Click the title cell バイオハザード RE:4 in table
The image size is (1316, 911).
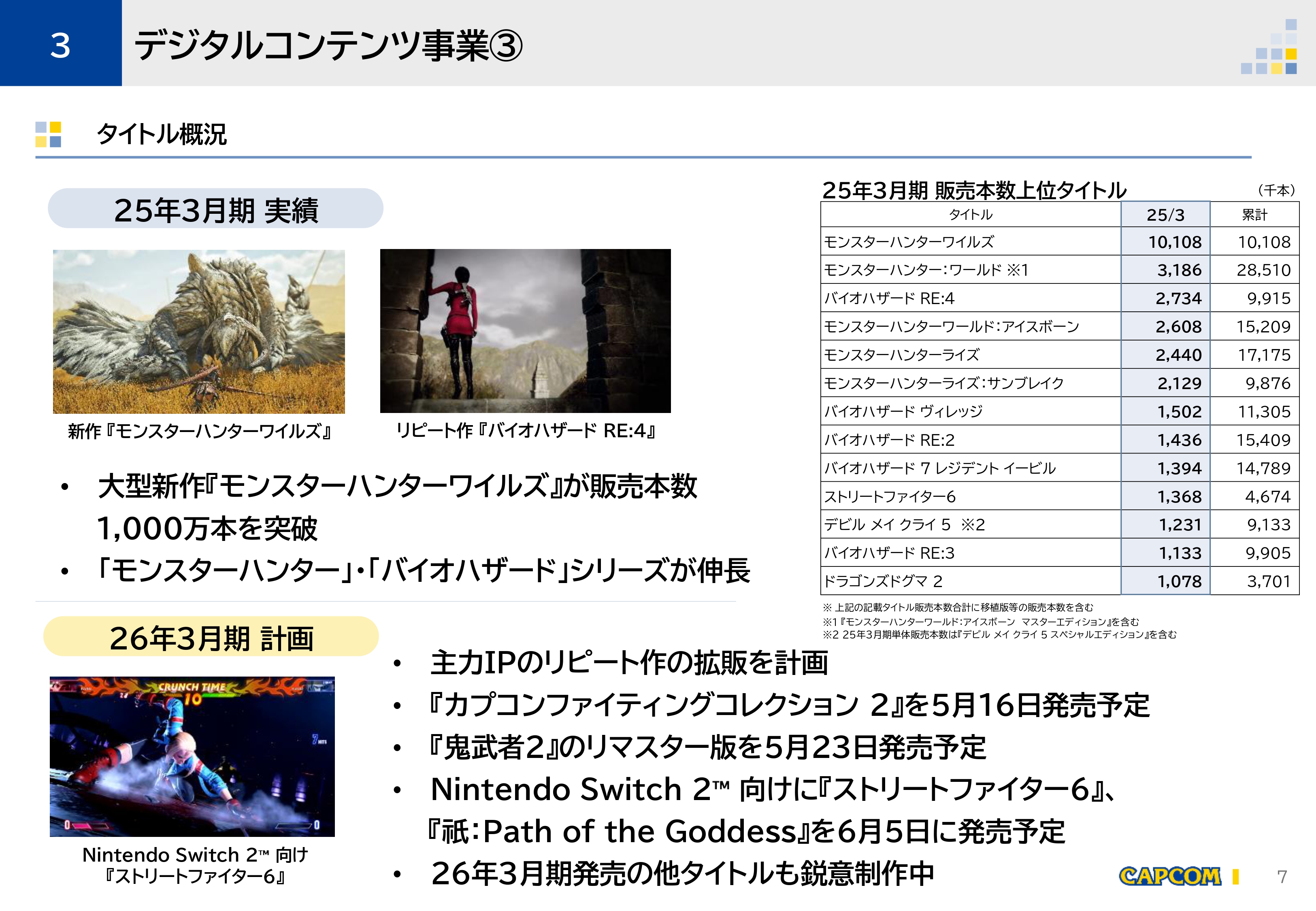[x=971, y=298]
